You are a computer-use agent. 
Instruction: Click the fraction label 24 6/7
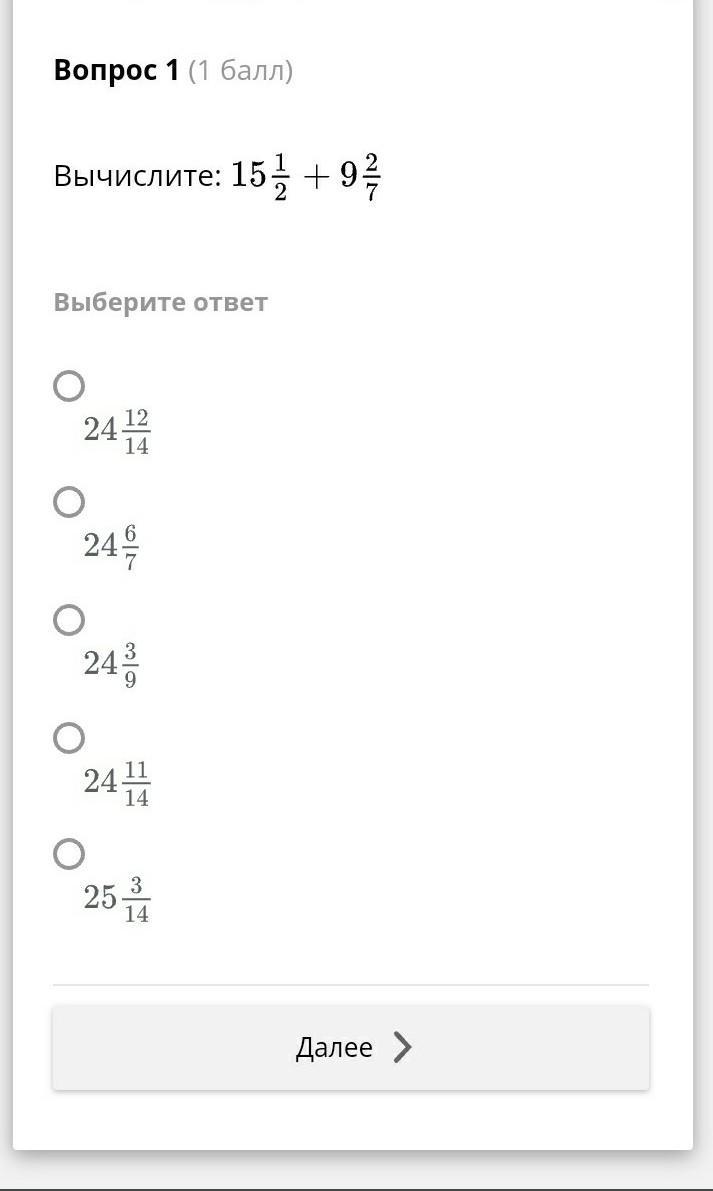click(x=110, y=547)
